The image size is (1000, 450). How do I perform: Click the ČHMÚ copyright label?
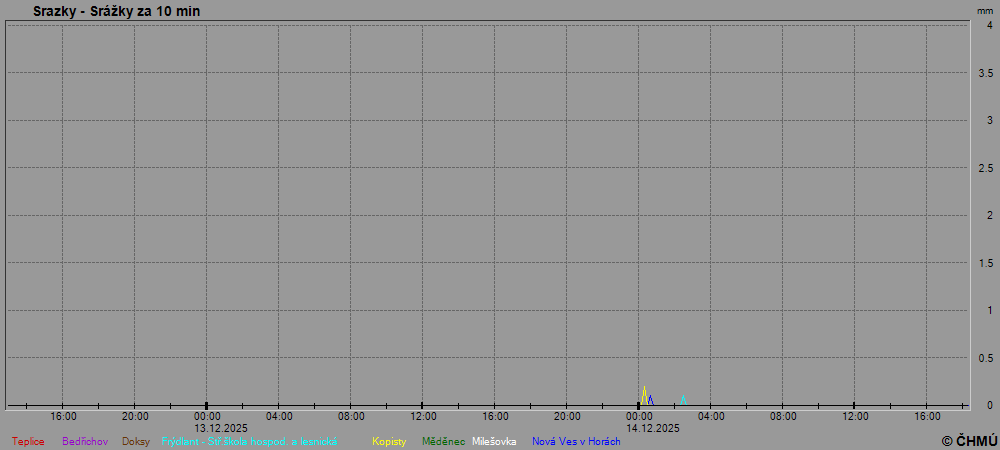point(969,440)
